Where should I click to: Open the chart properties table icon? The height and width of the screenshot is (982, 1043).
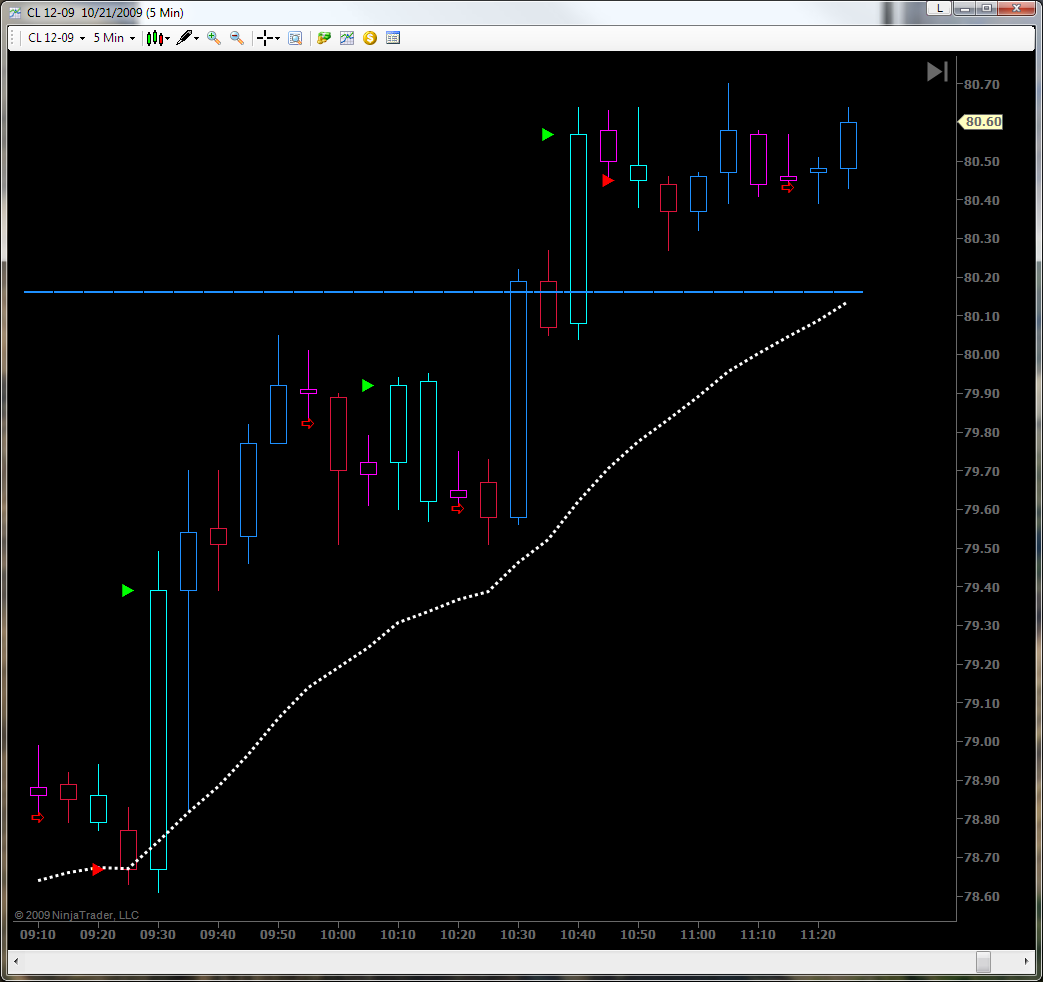[x=393, y=38]
